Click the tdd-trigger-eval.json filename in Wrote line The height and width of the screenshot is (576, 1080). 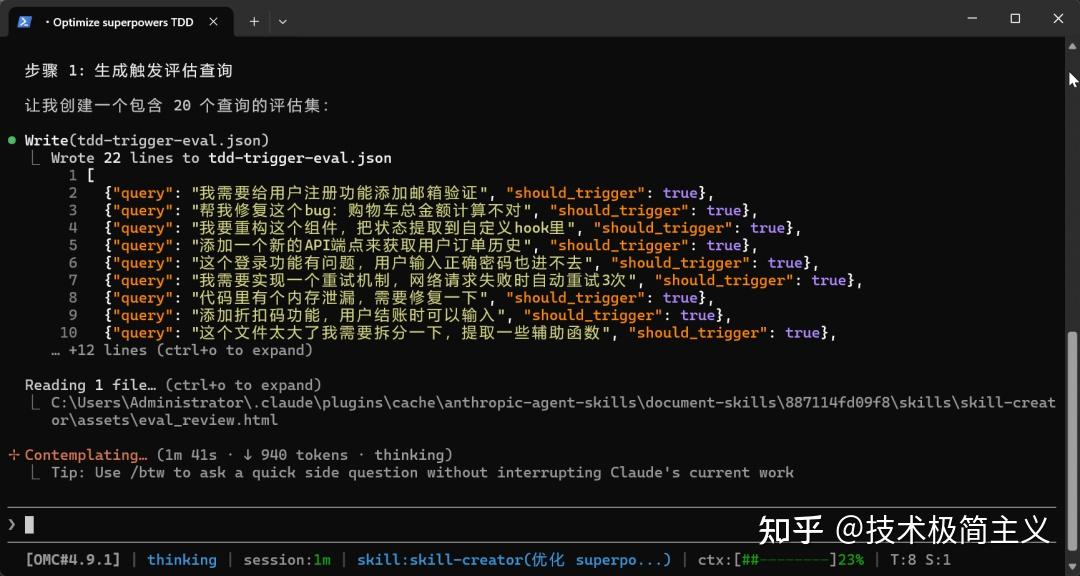[x=300, y=158]
